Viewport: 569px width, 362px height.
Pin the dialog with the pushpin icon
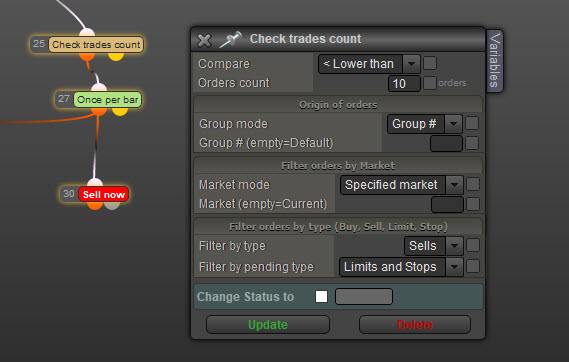[230, 40]
